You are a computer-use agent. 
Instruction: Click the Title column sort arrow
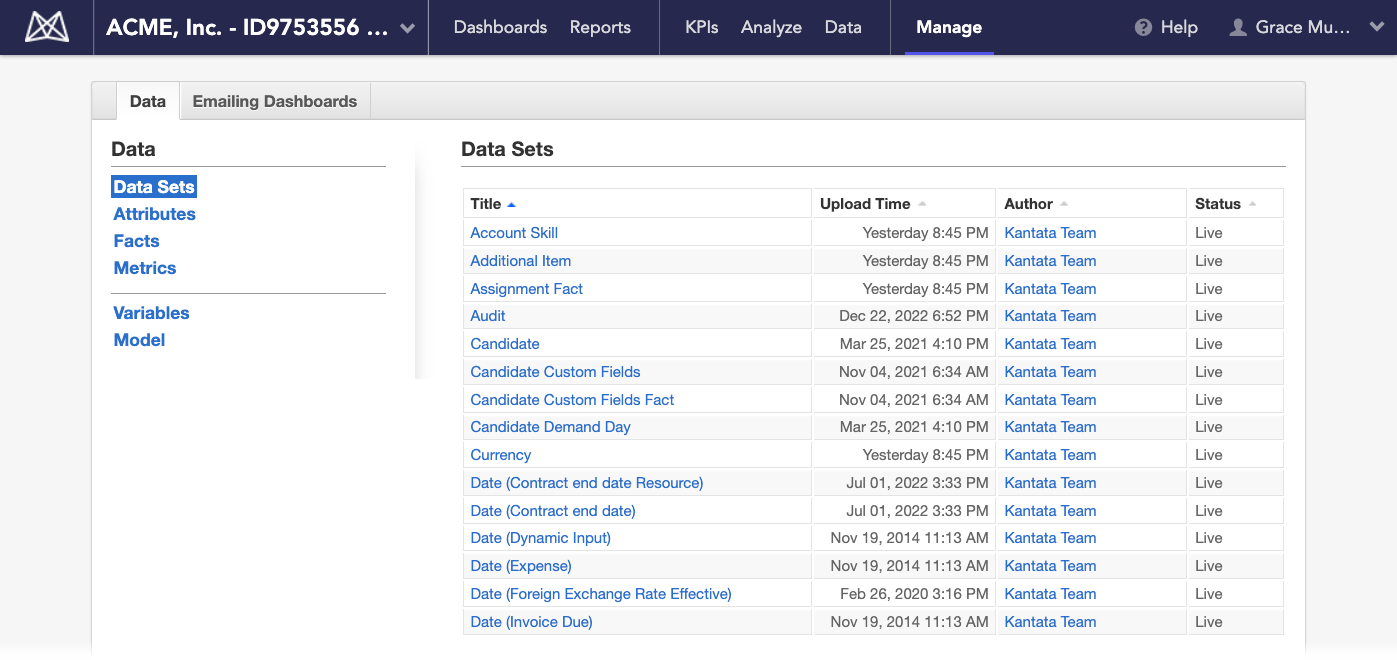click(512, 204)
